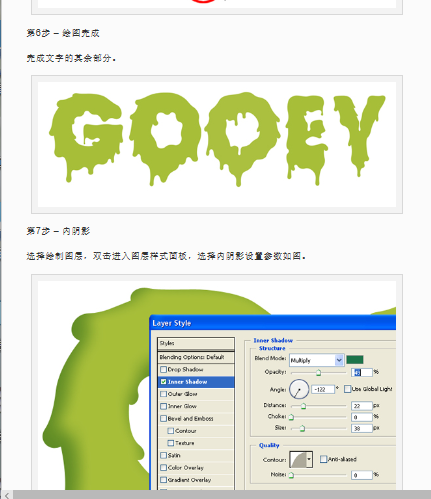
Task: Enable the Drop Shadow checkbox
Action: [x=163, y=369]
